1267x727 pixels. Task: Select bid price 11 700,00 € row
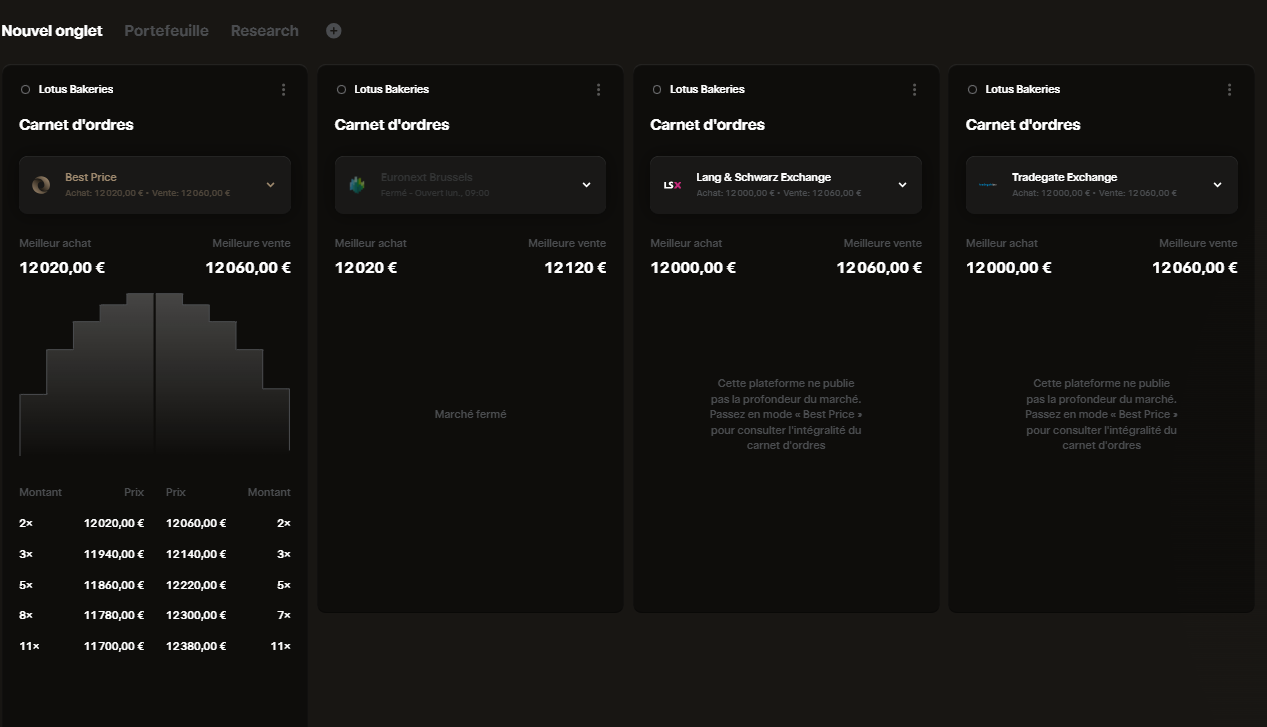(82, 646)
